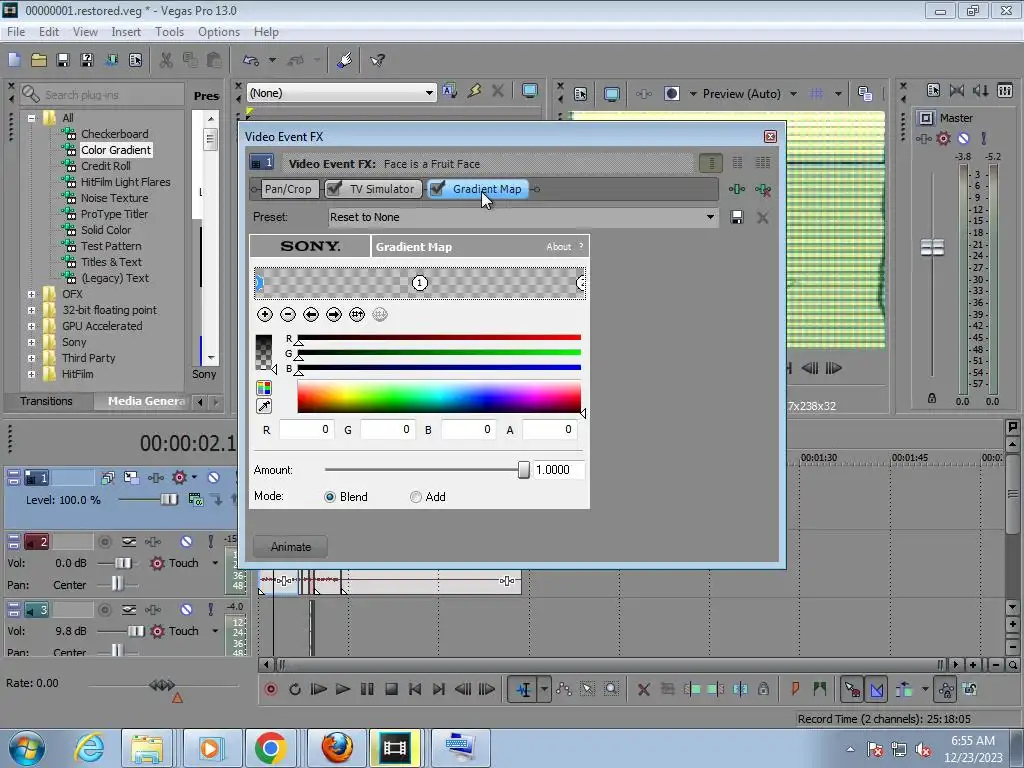The width and height of the screenshot is (1024, 768).
Task: Arm audio track 2 for record
Action: (x=104, y=541)
